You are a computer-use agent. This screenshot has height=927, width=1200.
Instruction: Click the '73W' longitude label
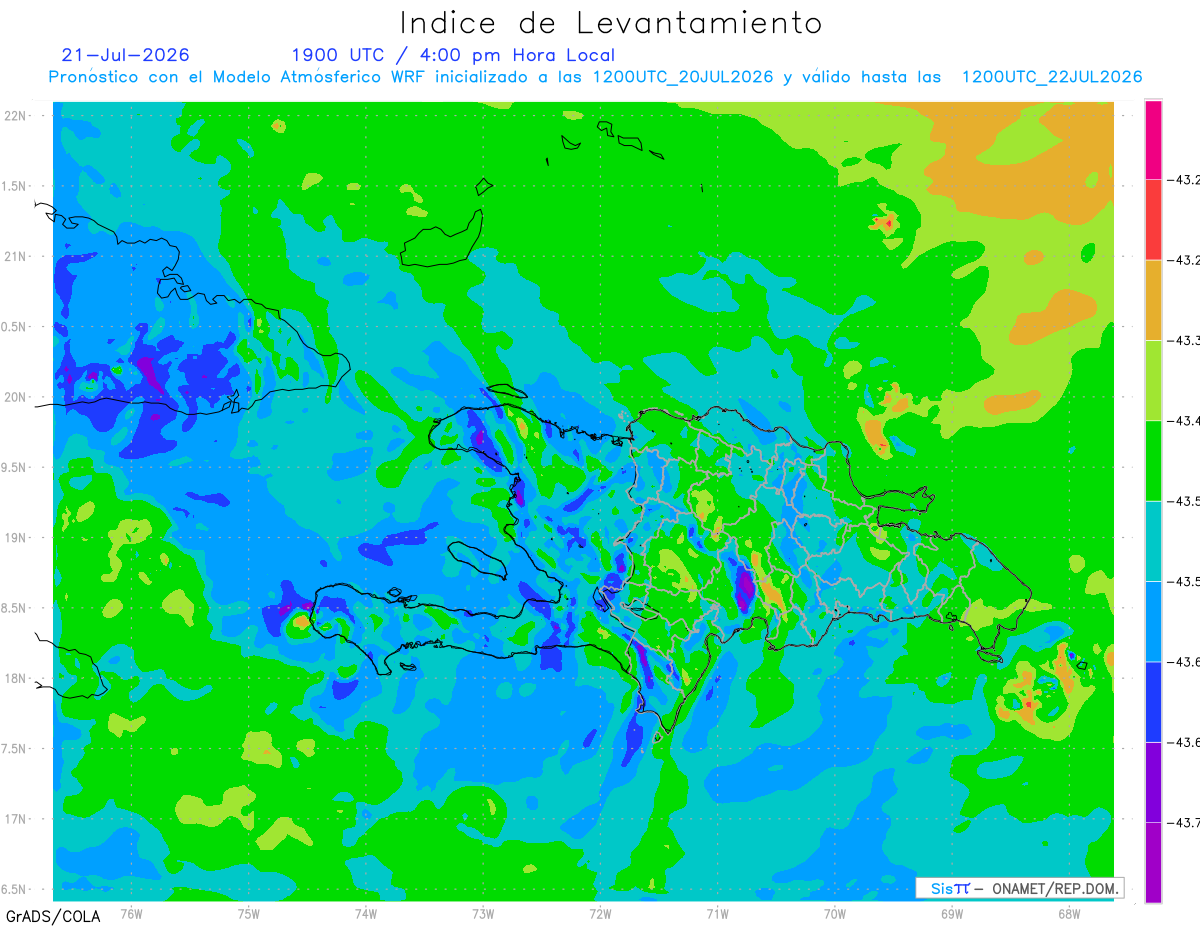tap(483, 913)
